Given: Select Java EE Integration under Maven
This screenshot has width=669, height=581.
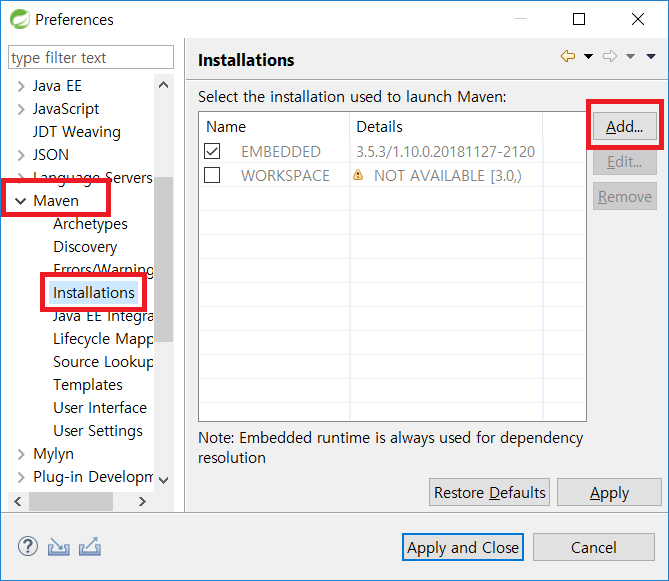Looking at the screenshot, I should [x=103, y=316].
